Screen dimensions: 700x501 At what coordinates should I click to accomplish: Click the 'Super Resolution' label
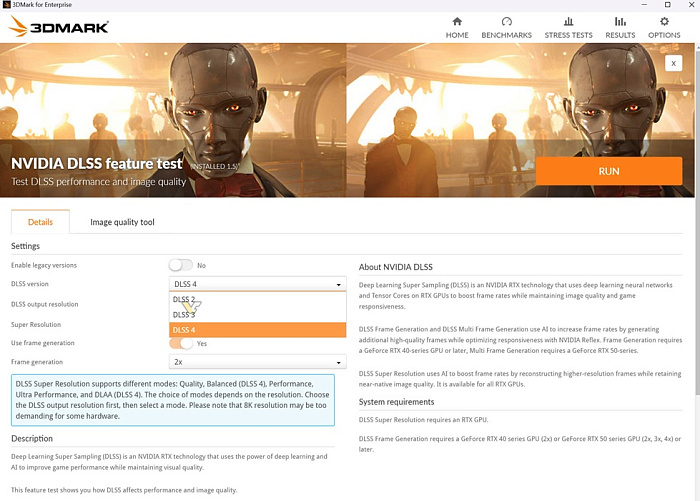tap(36, 325)
